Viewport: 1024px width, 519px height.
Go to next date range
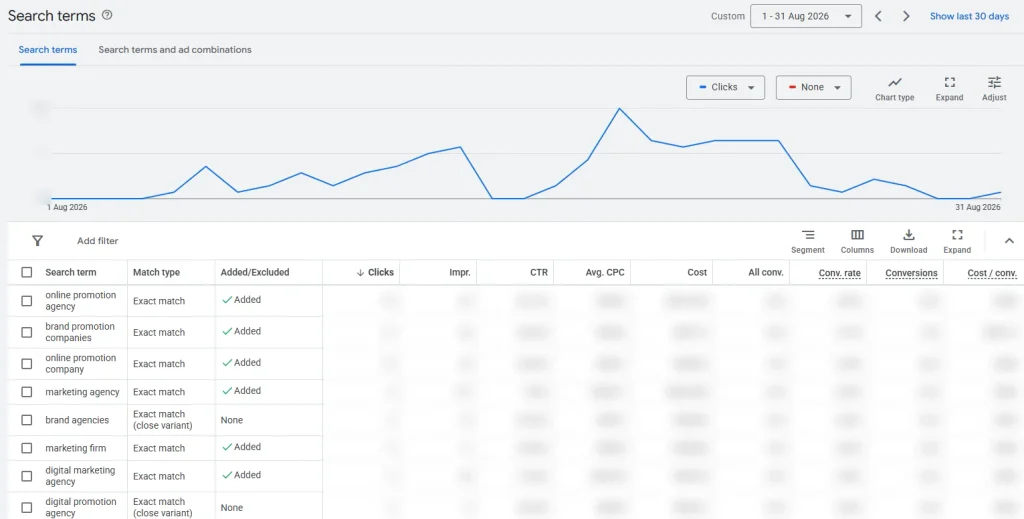[906, 16]
